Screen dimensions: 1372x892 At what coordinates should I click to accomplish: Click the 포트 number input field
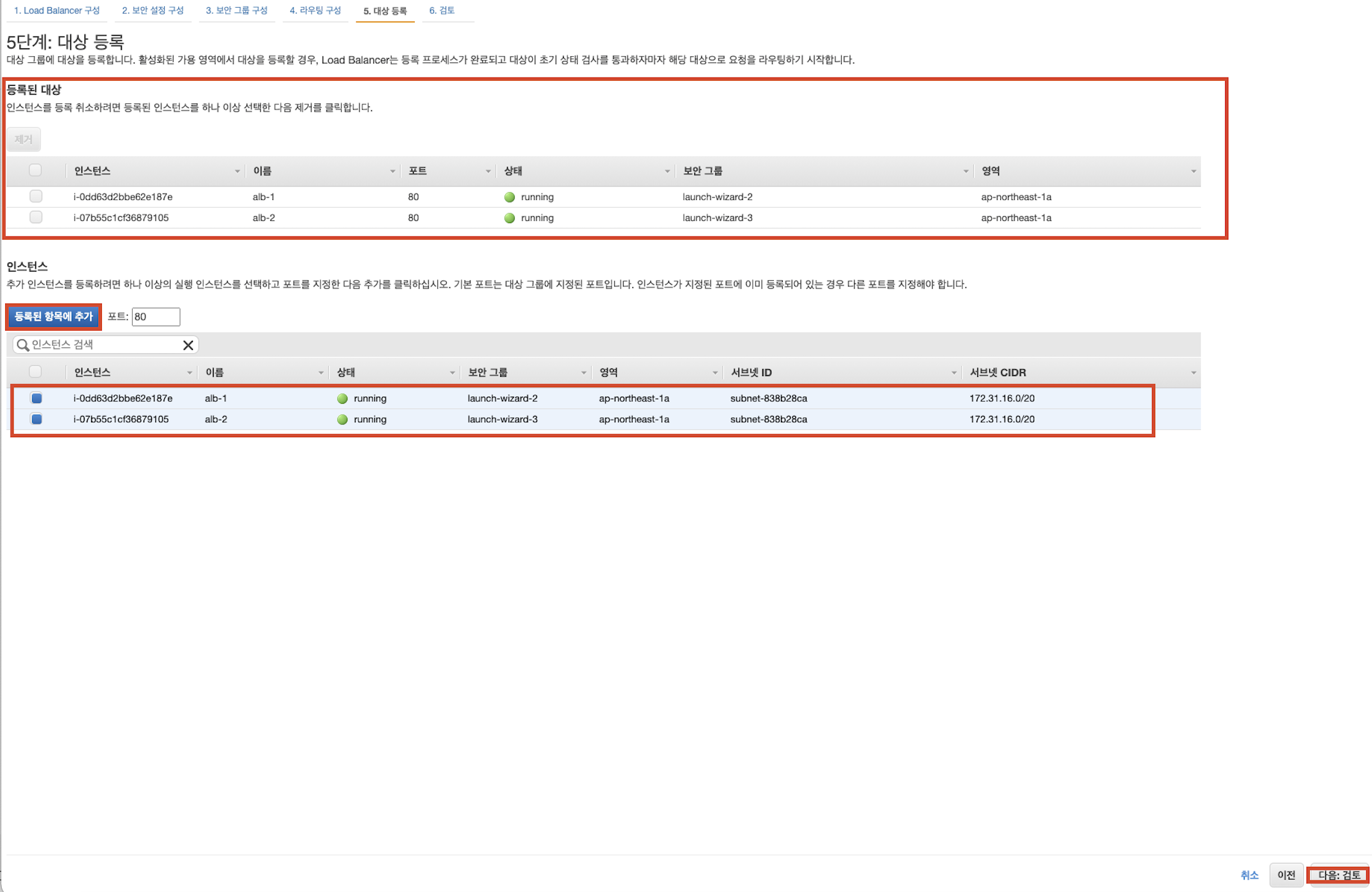point(156,317)
